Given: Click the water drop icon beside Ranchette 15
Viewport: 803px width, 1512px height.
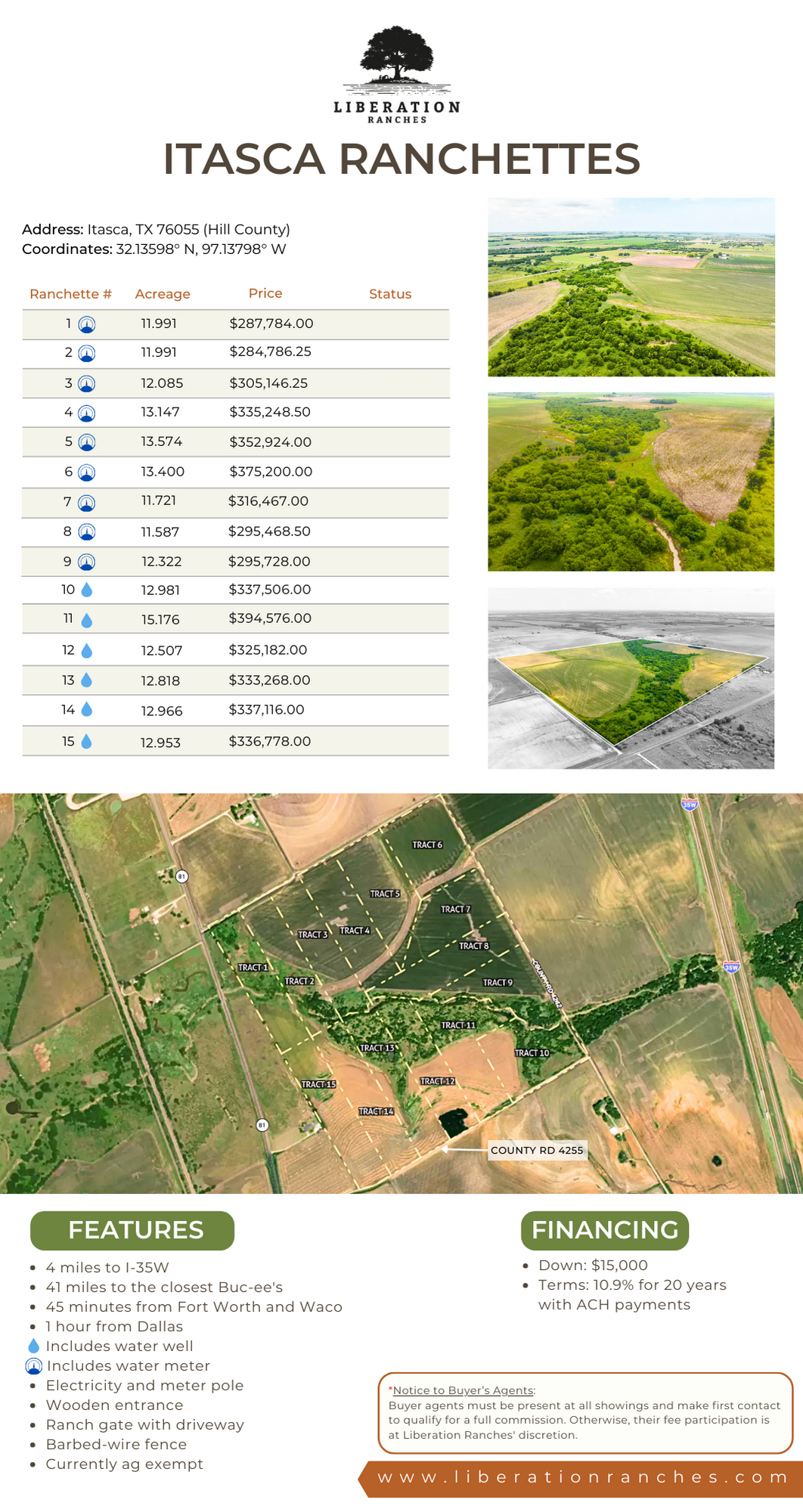Looking at the screenshot, I should pos(86,742).
